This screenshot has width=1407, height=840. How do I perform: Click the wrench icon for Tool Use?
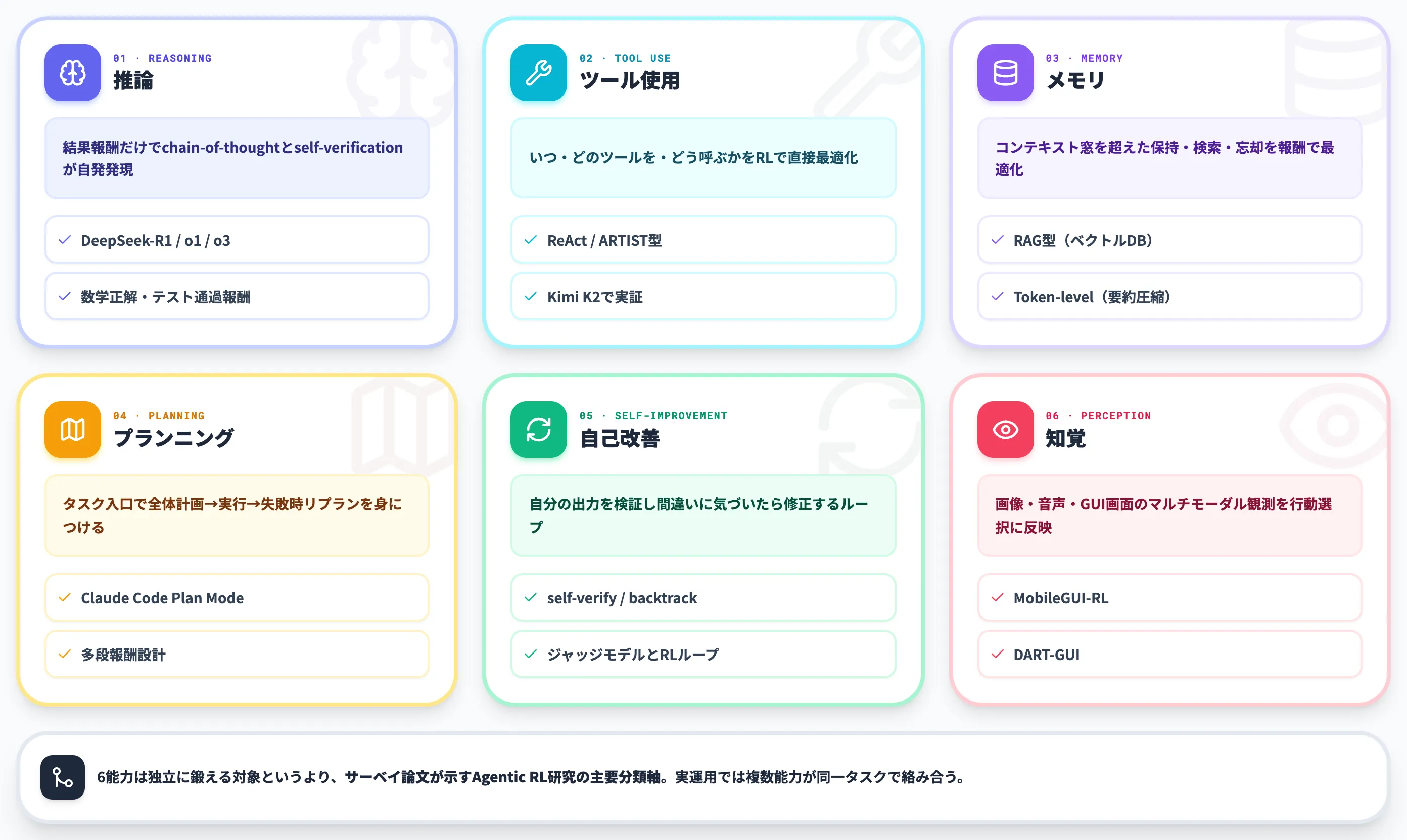point(538,72)
